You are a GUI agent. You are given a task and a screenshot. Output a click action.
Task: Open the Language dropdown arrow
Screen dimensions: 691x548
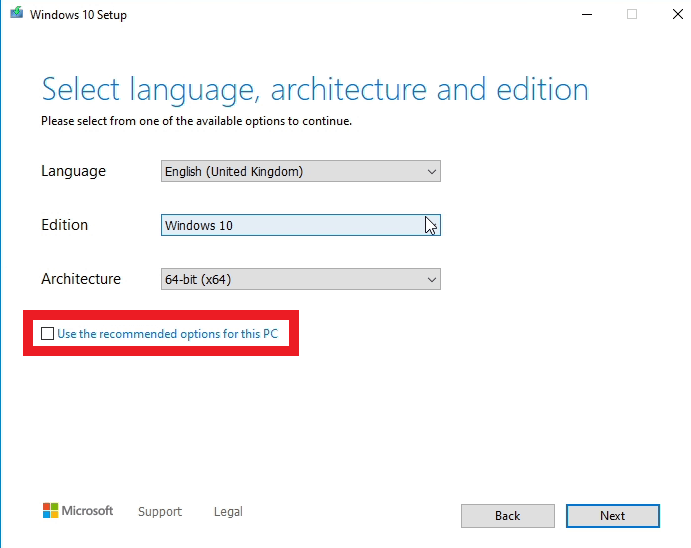pos(431,172)
